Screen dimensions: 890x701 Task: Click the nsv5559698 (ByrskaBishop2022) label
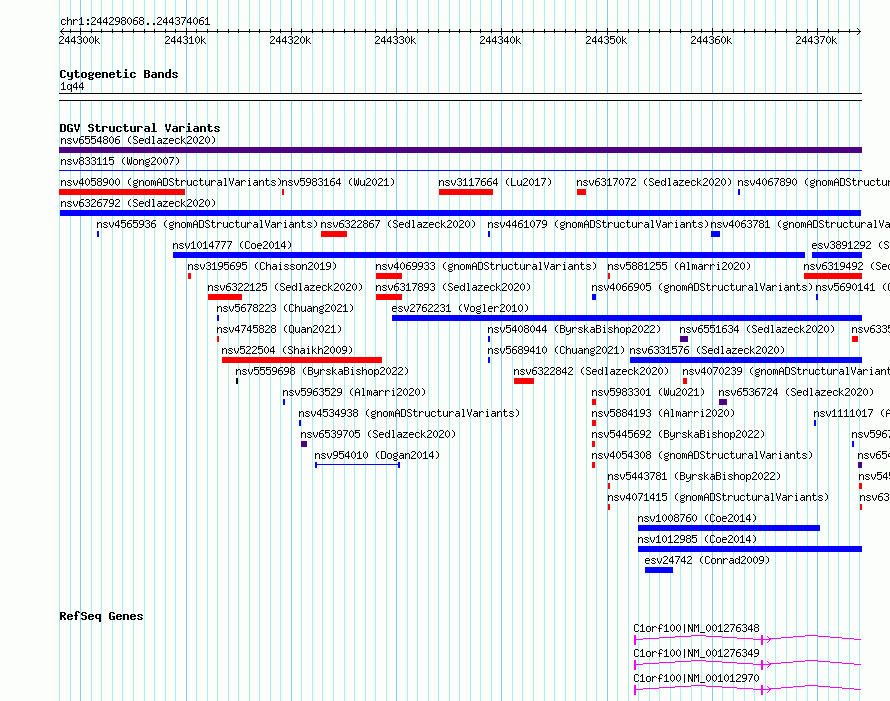pos(322,371)
